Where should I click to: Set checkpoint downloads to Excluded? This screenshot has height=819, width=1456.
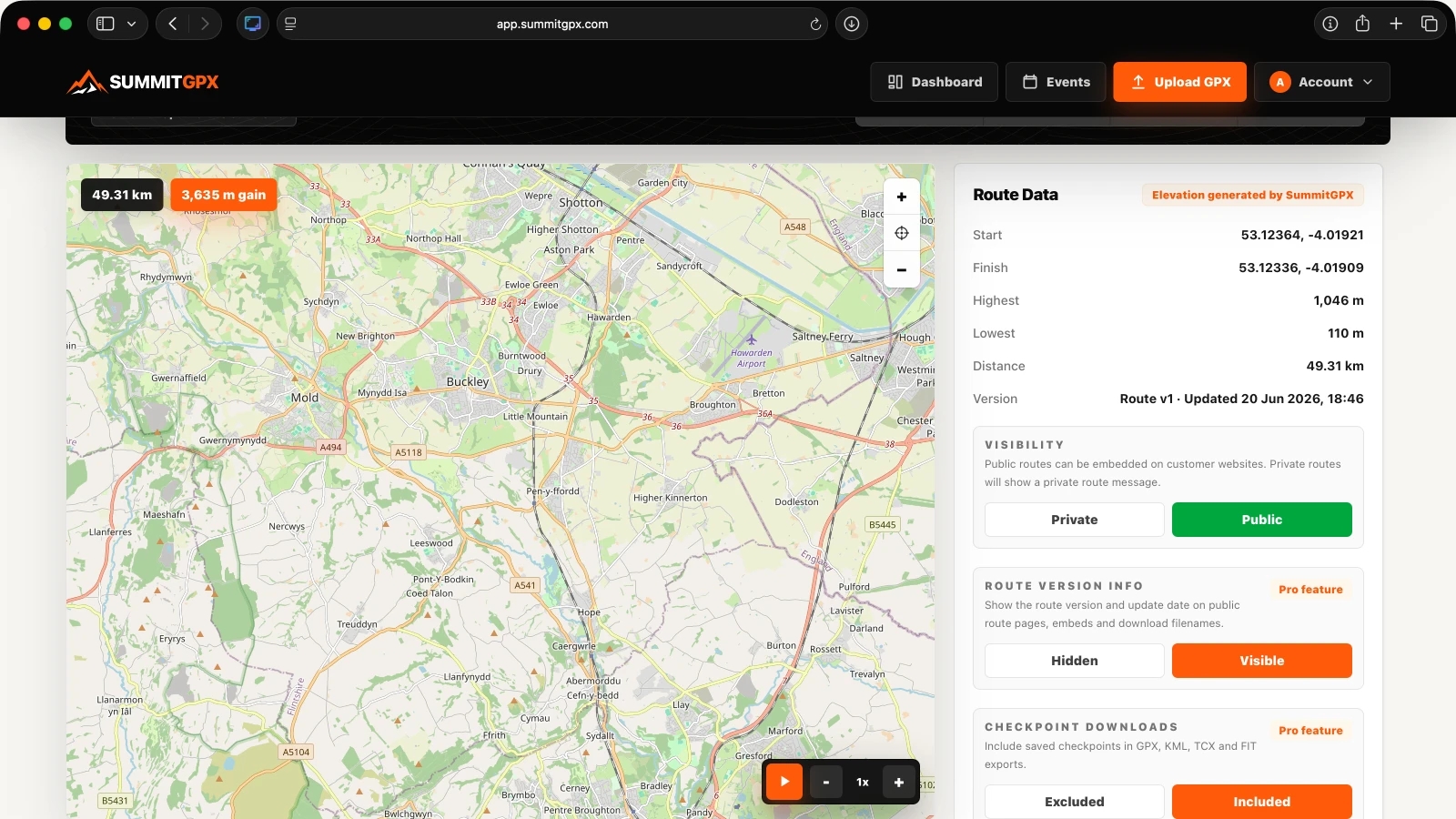click(x=1075, y=802)
